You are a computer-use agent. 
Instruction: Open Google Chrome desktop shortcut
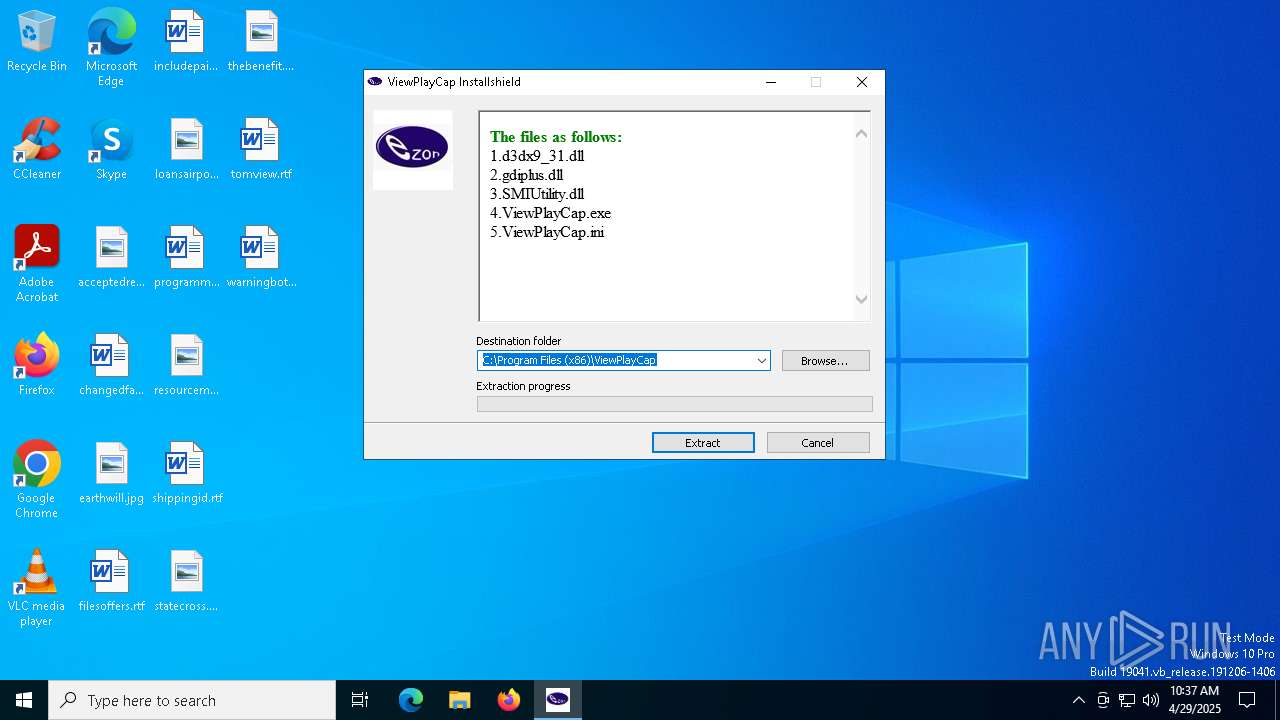click(37, 480)
